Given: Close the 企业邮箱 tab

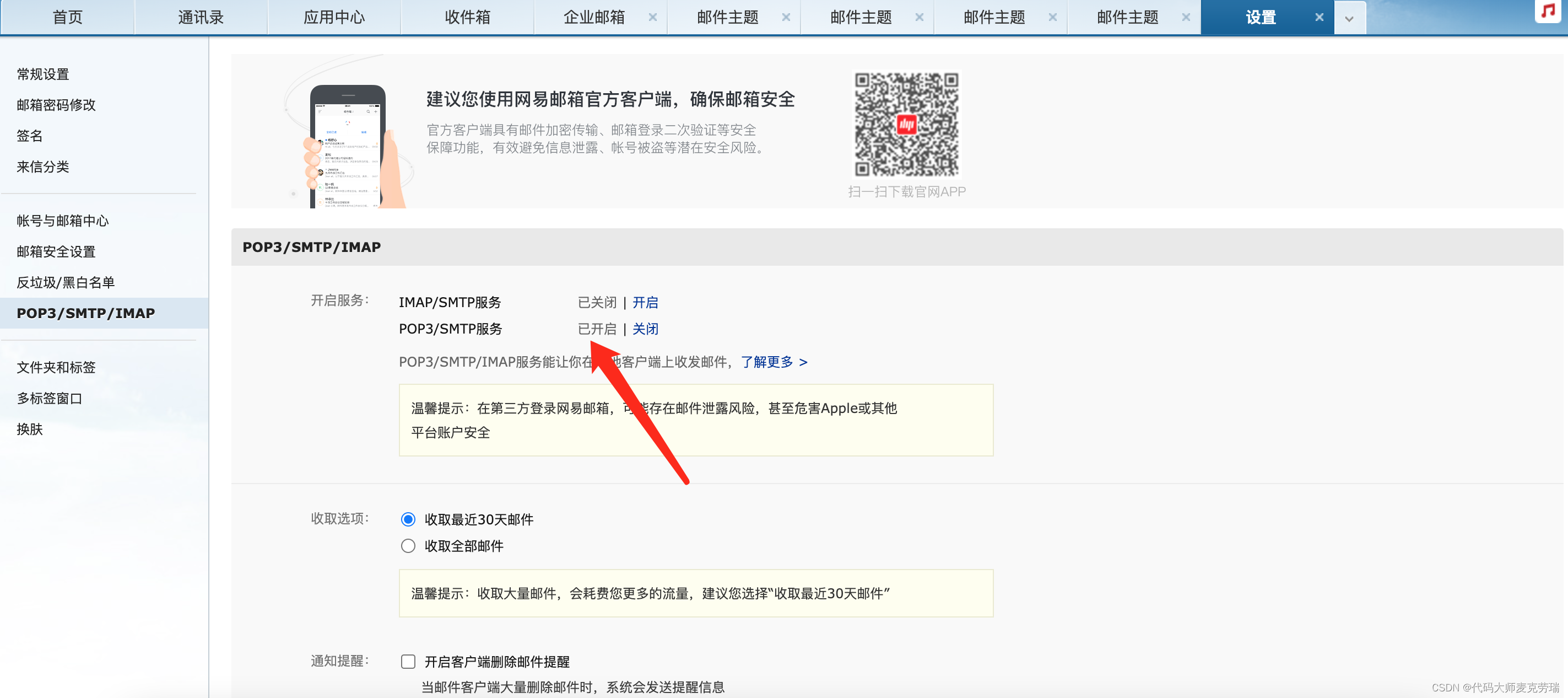Looking at the screenshot, I should pos(652,17).
